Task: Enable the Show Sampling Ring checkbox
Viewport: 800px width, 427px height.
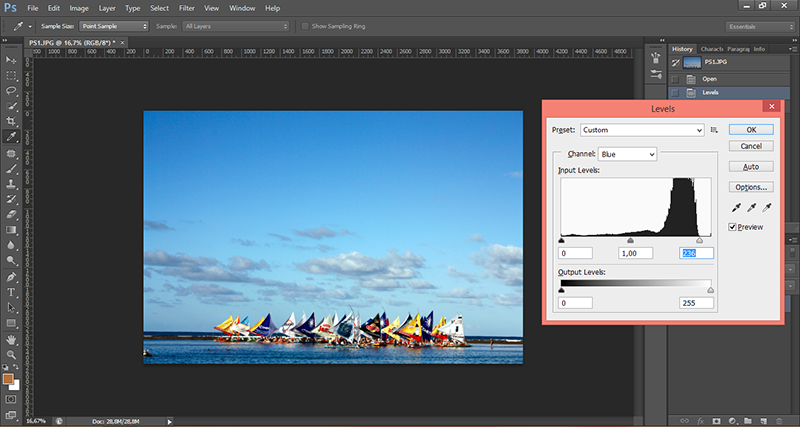Action: pyautogui.click(x=304, y=26)
